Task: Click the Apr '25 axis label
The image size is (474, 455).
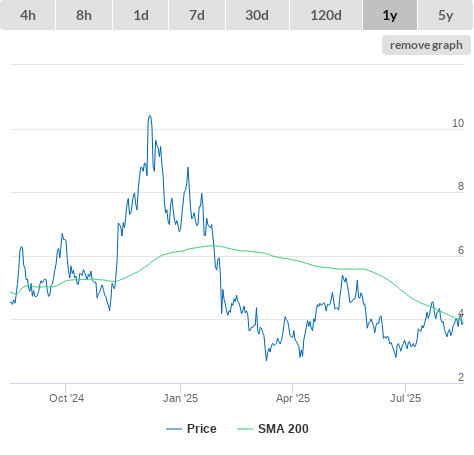Action: pos(293,398)
